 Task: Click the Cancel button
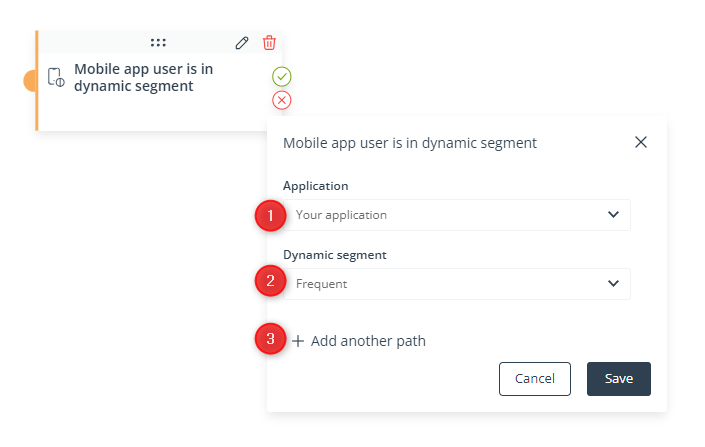(x=535, y=379)
